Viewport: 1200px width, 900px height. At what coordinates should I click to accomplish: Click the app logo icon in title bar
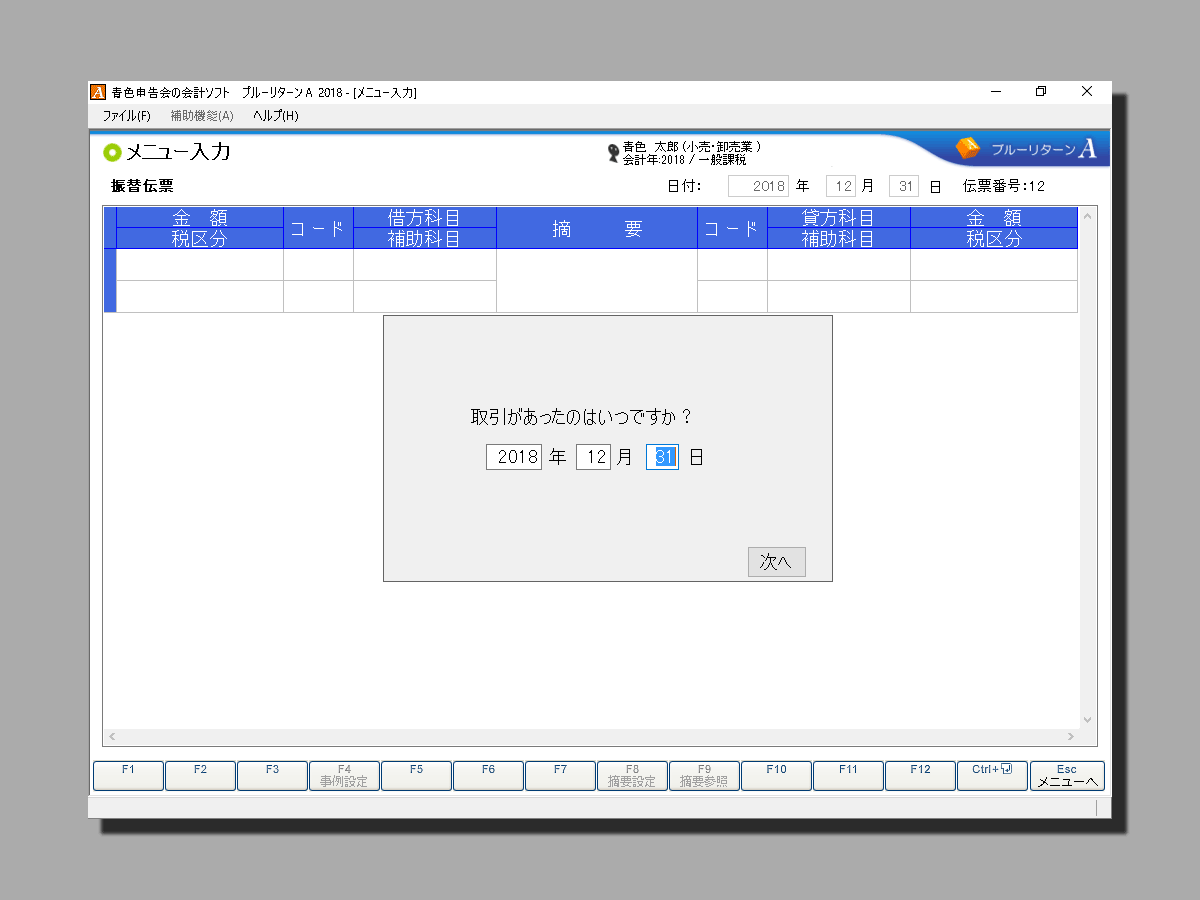click(98, 92)
